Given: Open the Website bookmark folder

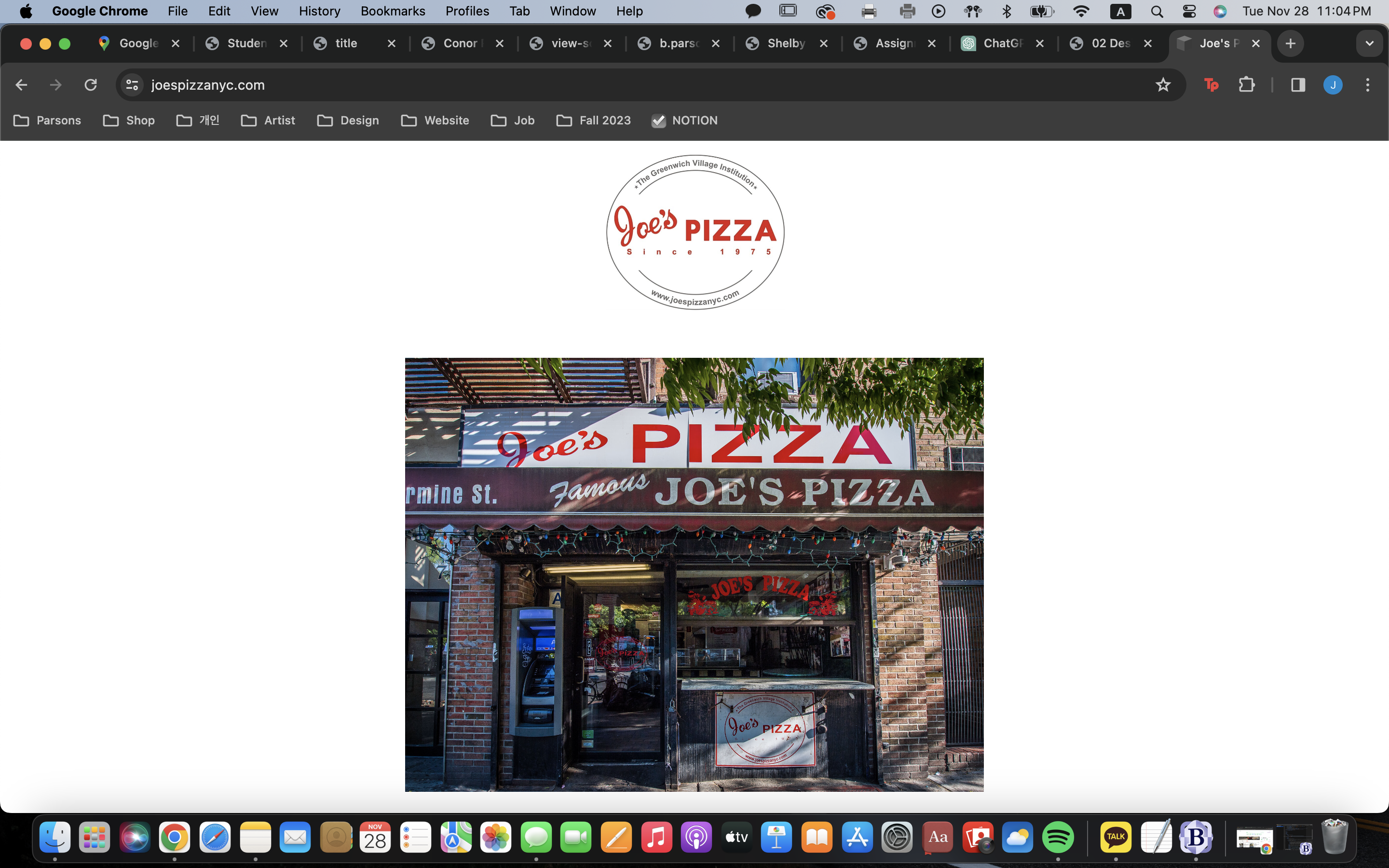Looking at the screenshot, I should (x=435, y=121).
